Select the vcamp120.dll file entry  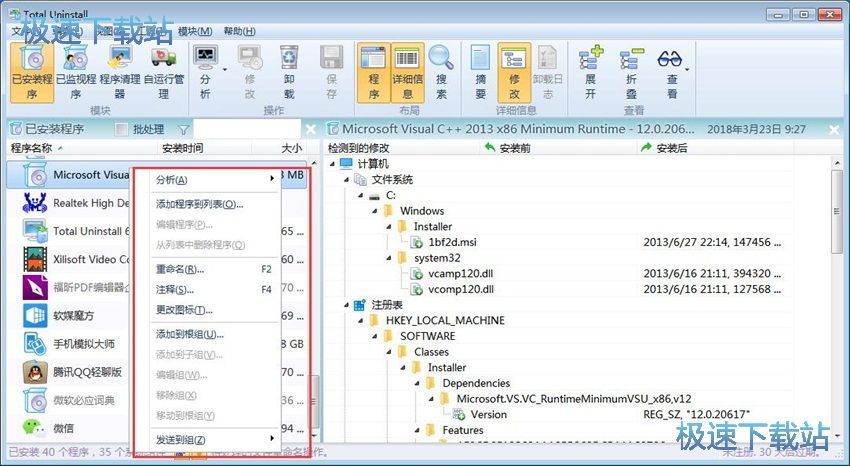pyautogui.click(x=460, y=274)
